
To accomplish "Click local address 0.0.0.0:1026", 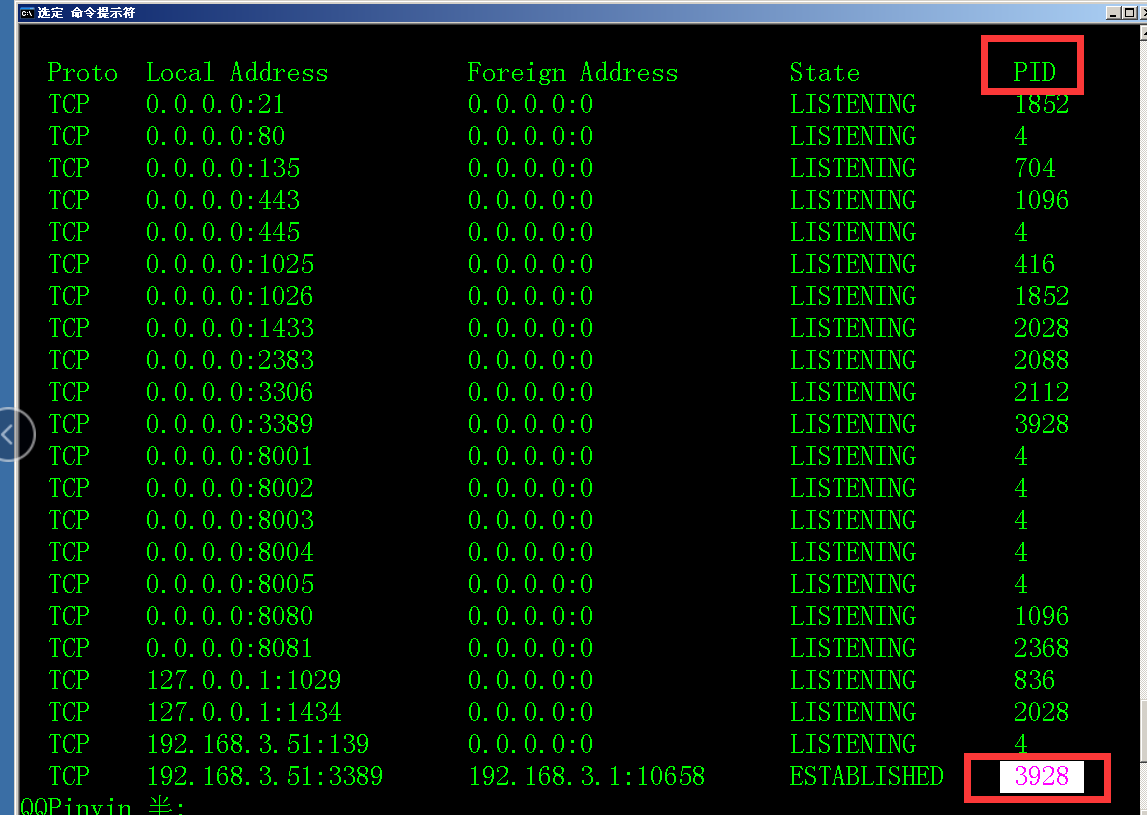I will [x=230, y=296].
